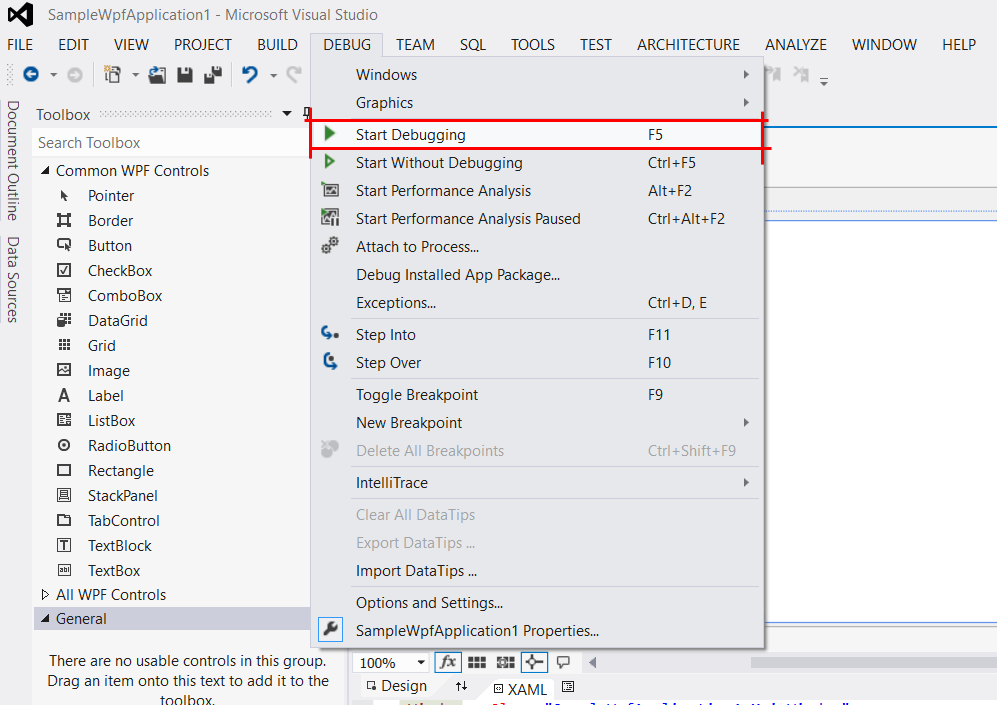Select the Border control icon
This screenshot has width=997, height=705.
[x=64, y=221]
